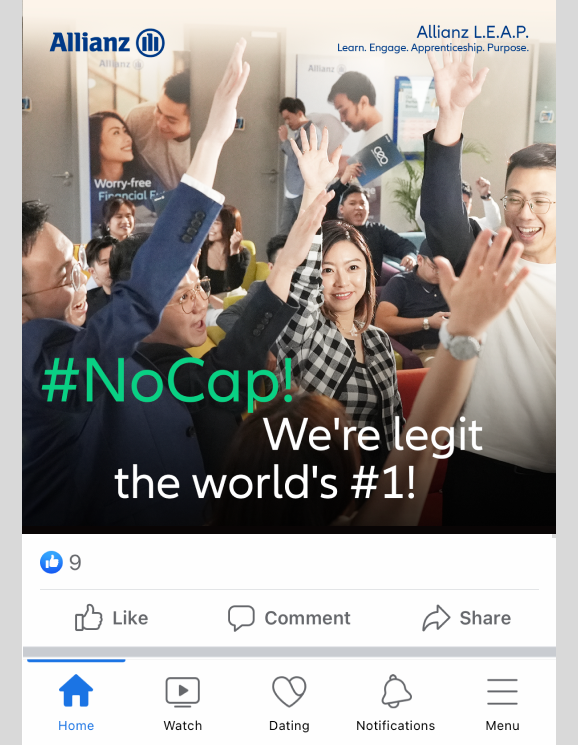This screenshot has width=578, height=745.
Task: Open the Notifications bell icon
Action: tap(396, 691)
